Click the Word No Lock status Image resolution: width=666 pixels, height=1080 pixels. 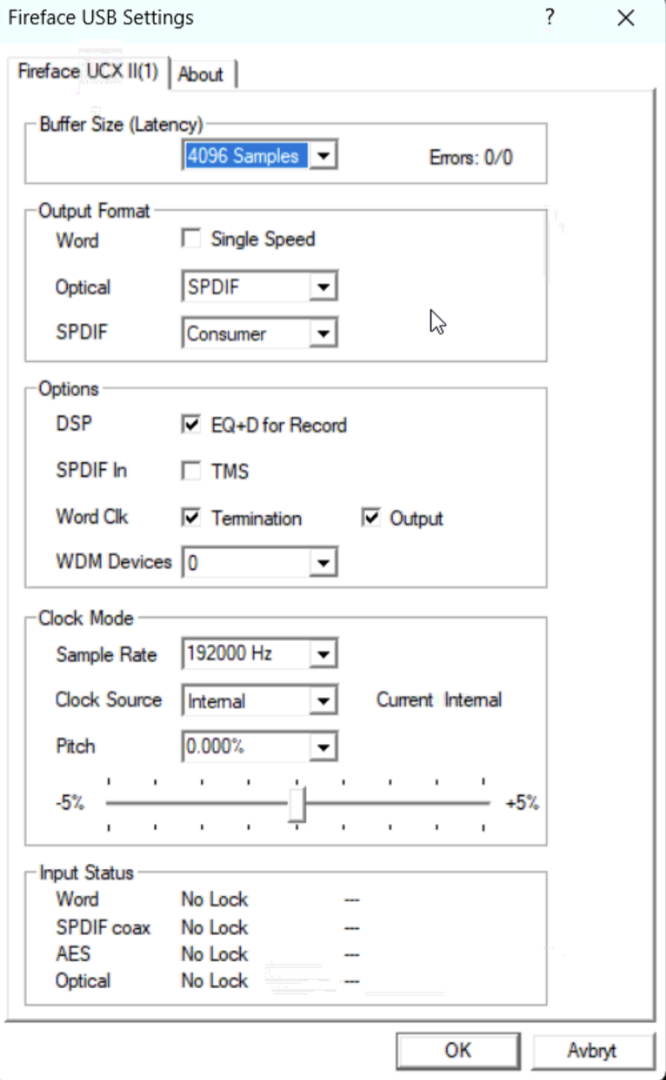[214, 900]
